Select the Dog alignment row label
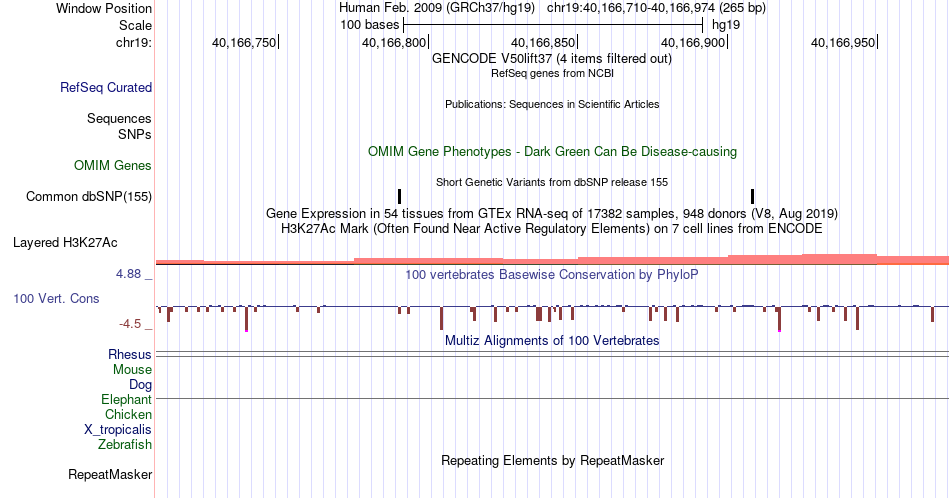The image size is (950, 498). click(140, 385)
